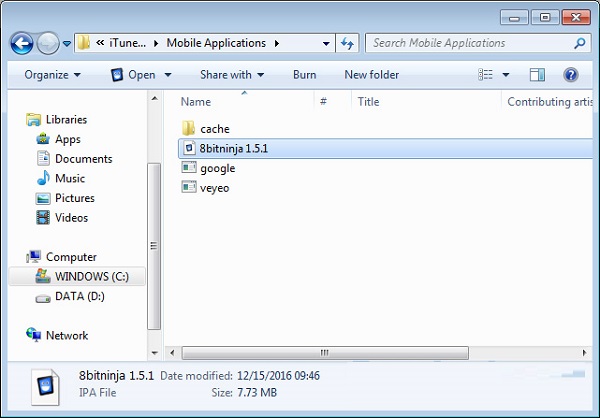Refresh the folder with the Refresh icon
The height and width of the screenshot is (418, 600).
click(347, 43)
